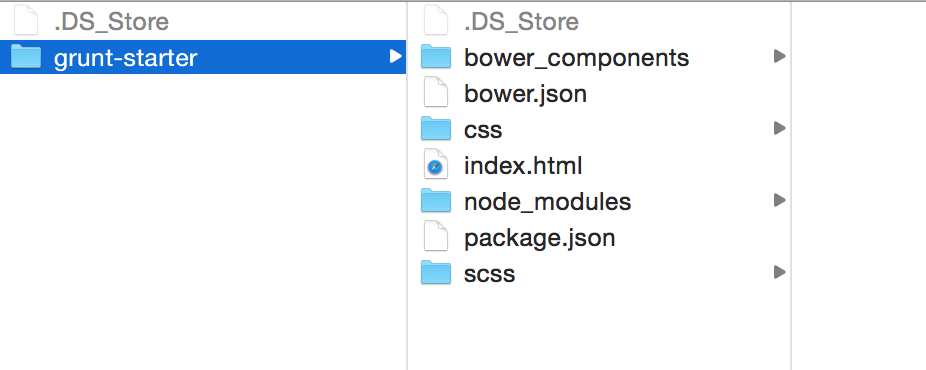The height and width of the screenshot is (370, 926).
Task: Select the node_modules folder icon
Action: pyautogui.click(x=436, y=201)
